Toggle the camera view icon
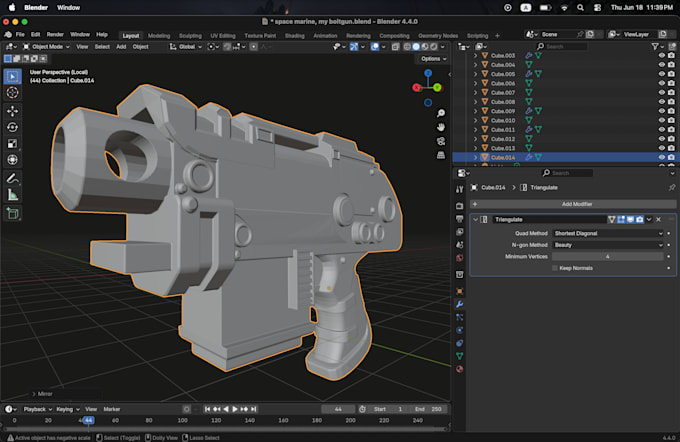 click(x=441, y=141)
